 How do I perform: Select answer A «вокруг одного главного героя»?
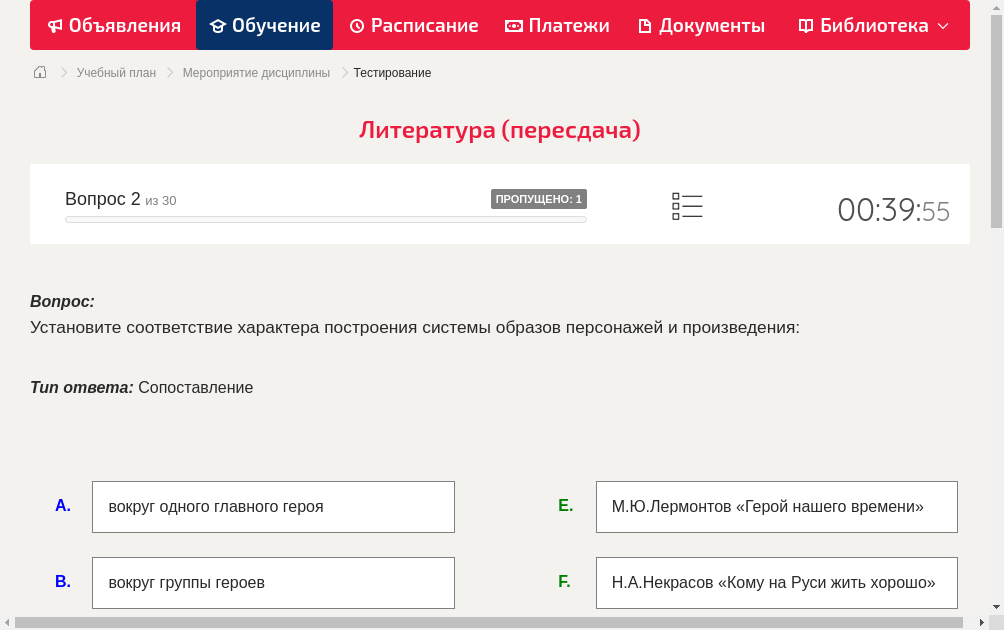coord(273,507)
